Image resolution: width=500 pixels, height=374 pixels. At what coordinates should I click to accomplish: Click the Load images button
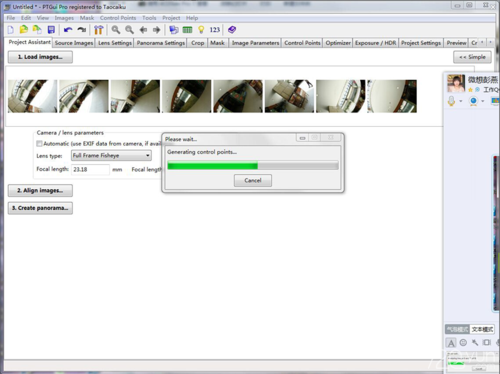40,57
